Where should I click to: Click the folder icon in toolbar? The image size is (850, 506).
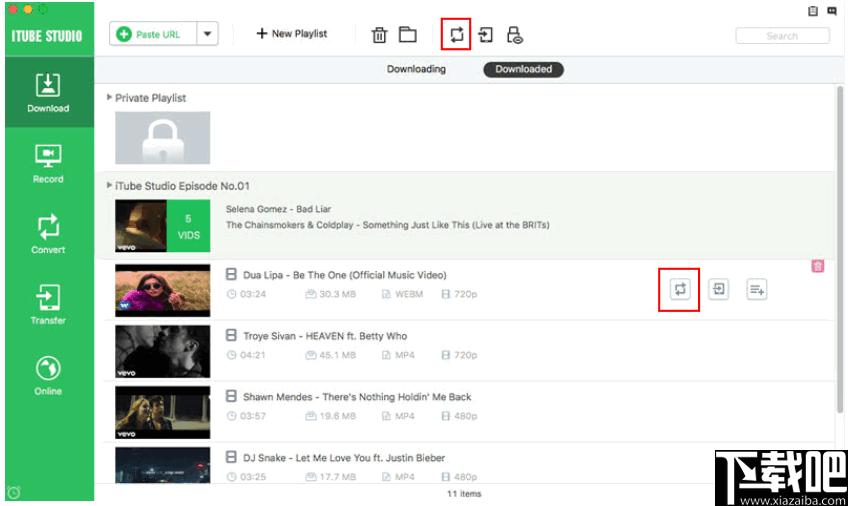tap(408, 35)
